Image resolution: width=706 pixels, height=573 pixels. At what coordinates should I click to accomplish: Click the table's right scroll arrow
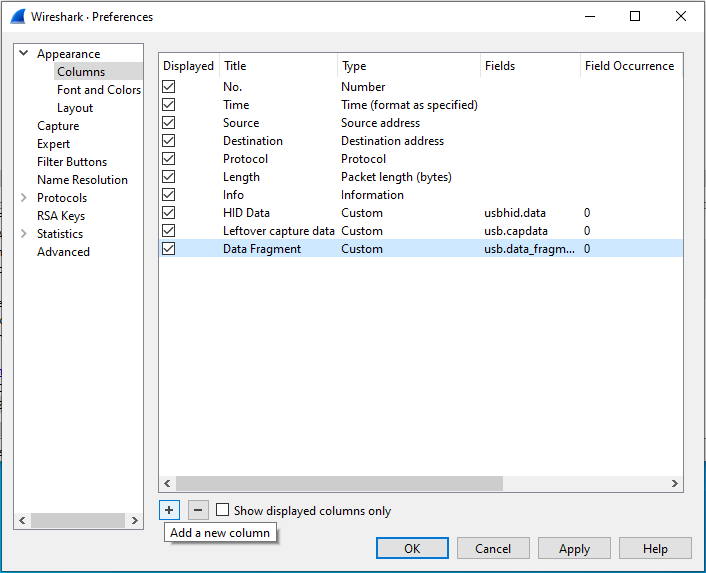(x=674, y=483)
